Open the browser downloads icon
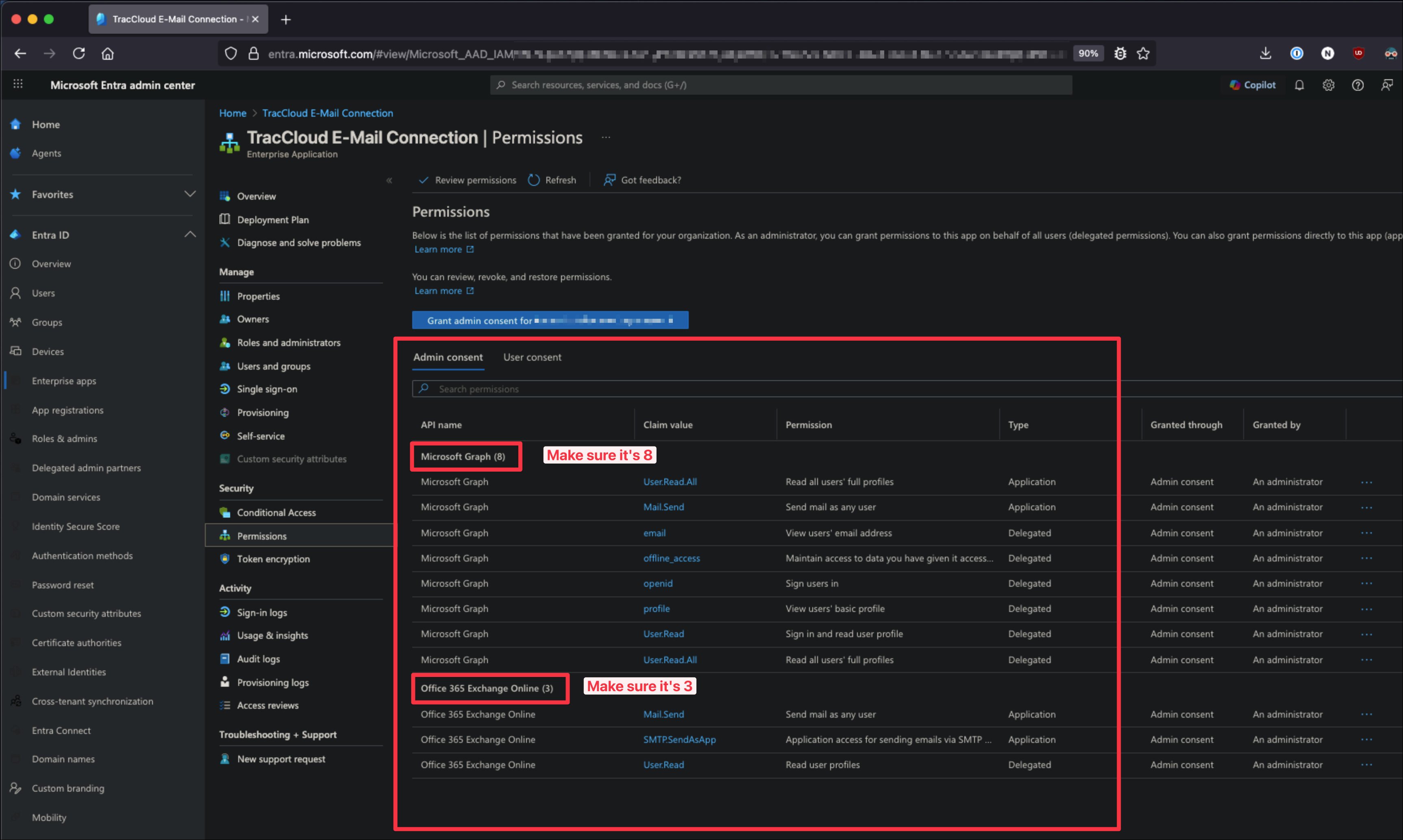This screenshot has height=840, width=1403. 1266,53
